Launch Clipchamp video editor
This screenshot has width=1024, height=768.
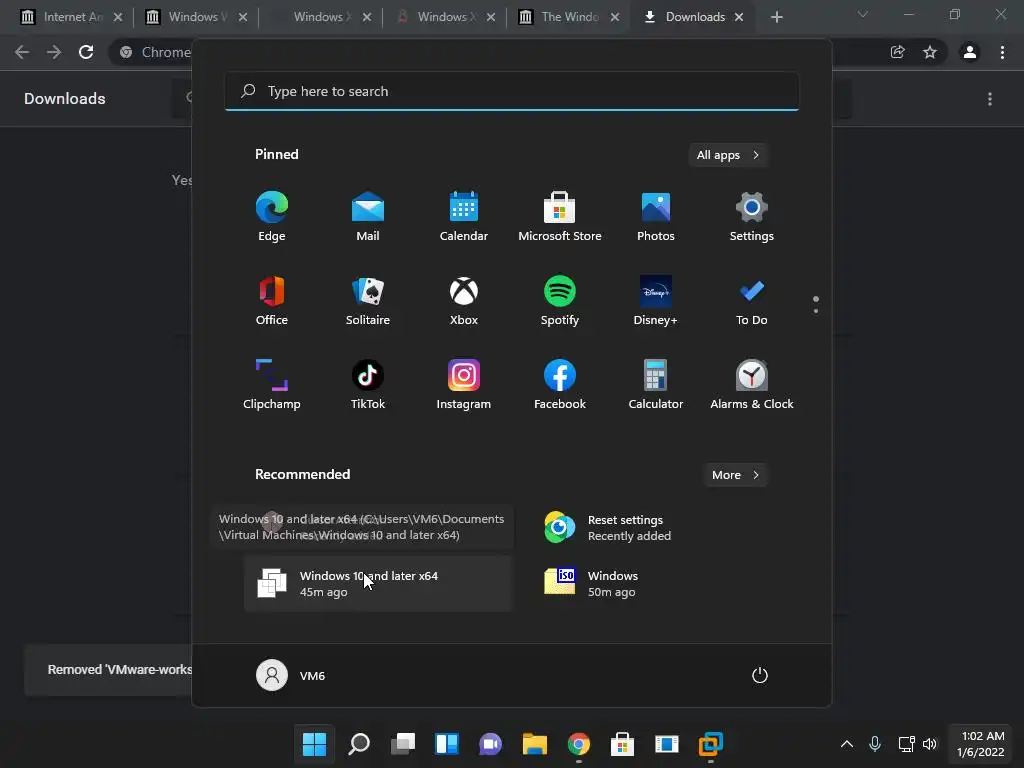272,385
